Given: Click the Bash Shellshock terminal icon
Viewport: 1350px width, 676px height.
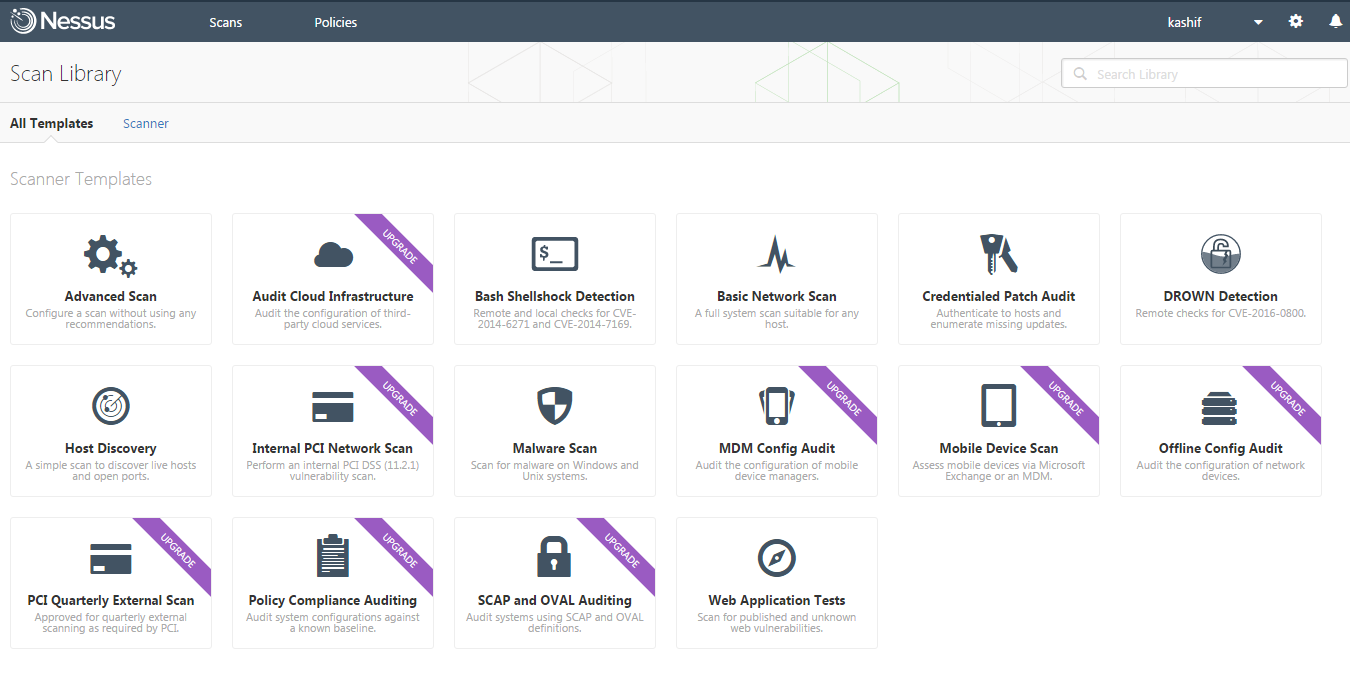Looking at the screenshot, I should pyautogui.click(x=555, y=254).
